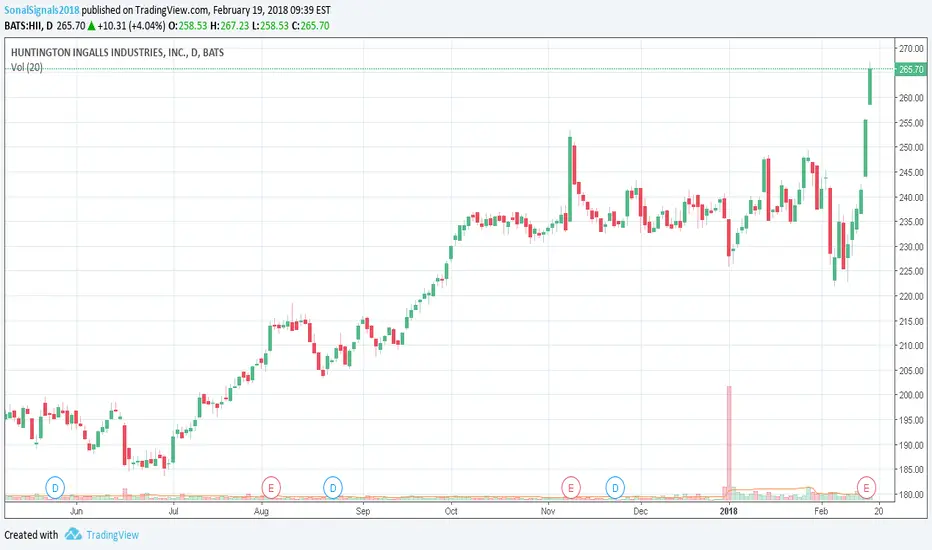Click the O:258.53 open value
The width and height of the screenshot is (932, 550).
188,26
